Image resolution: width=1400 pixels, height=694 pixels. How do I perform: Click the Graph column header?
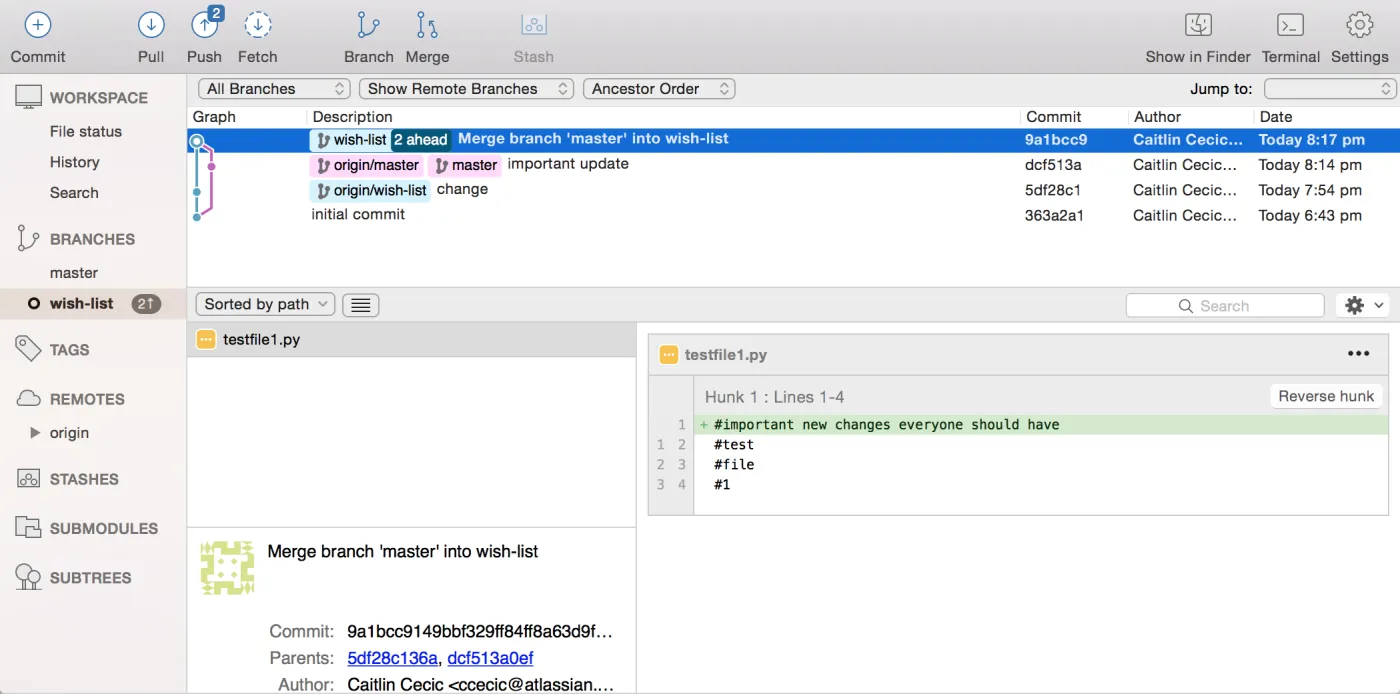tap(214, 117)
